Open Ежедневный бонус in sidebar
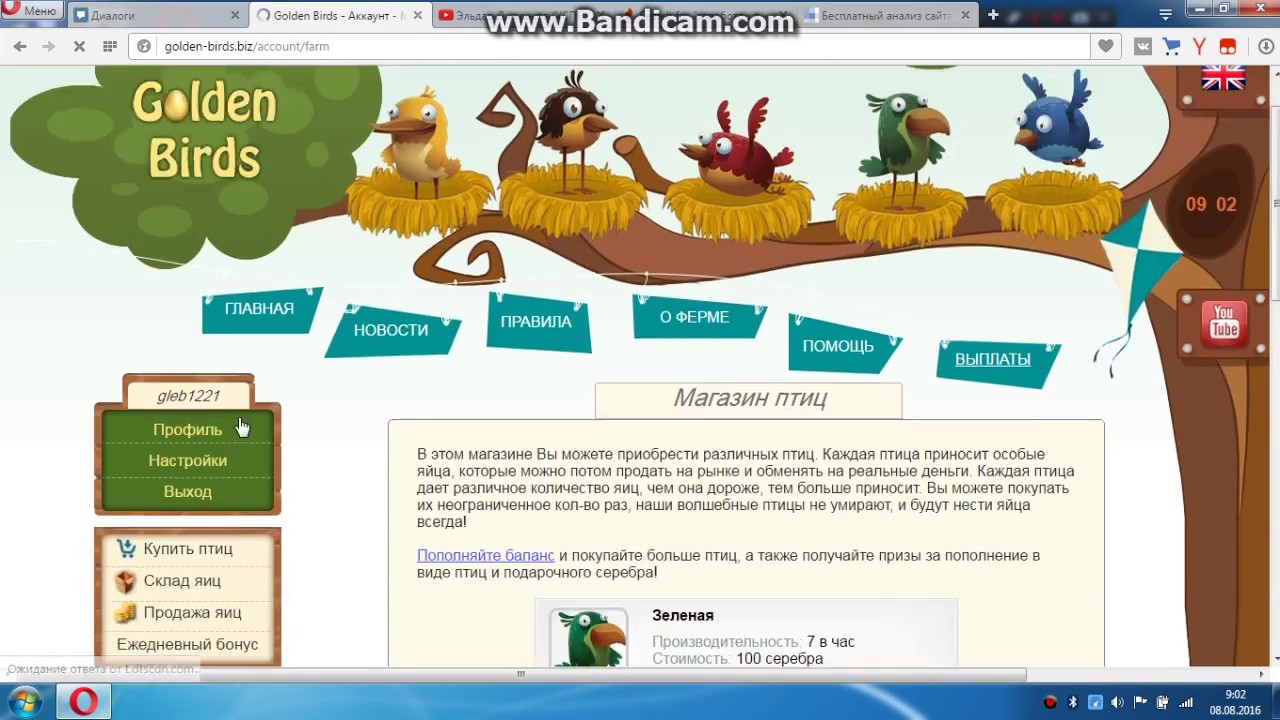Viewport: 1280px width, 720px height. click(x=188, y=645)
